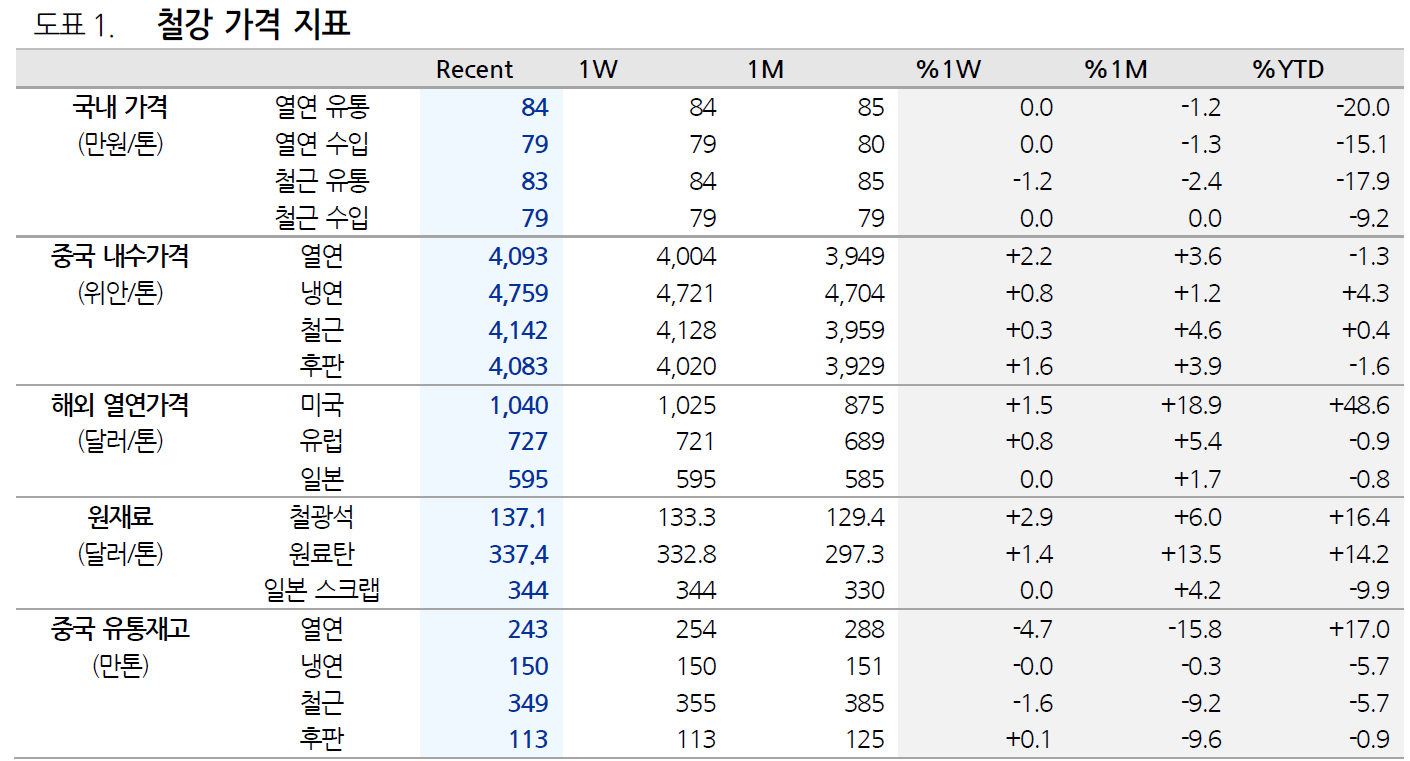Click the Japan scrap 1M value '330'
Screen dimensions: 1410x761
coord(864,591)
